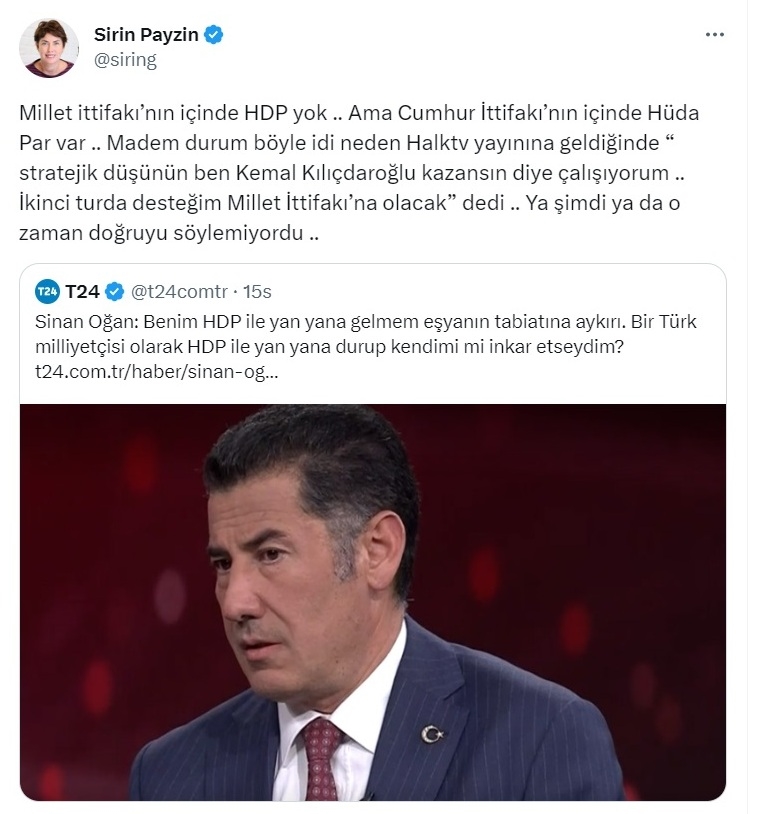Open Sirin Payzin's profile picture
The height and width of the screenshot is (814, 764).
click(49, 48)
